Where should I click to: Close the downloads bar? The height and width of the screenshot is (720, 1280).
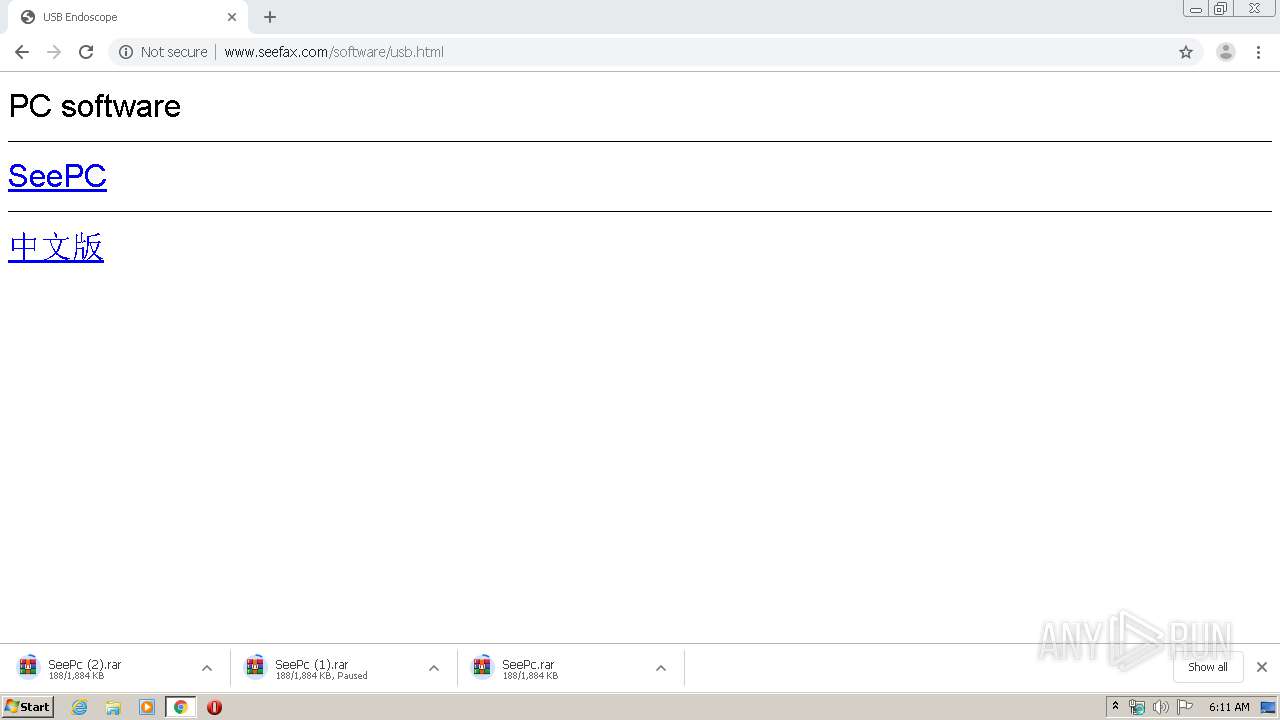click(1262, 667)
